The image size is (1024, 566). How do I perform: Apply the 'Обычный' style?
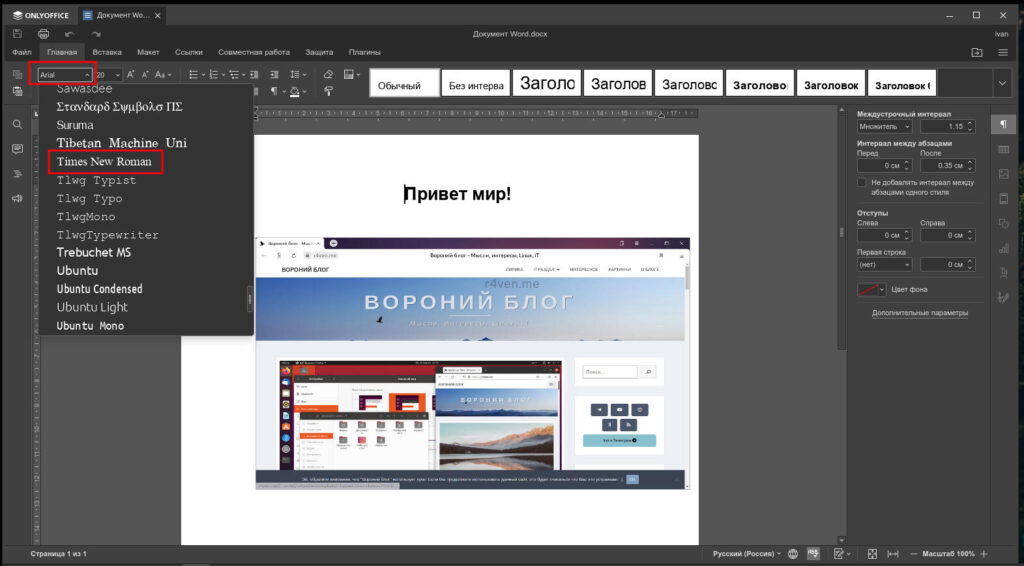coord(403,85)
